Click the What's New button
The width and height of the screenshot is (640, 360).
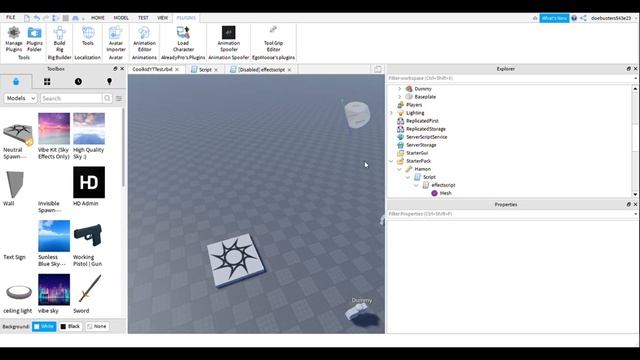click(x=554, y=18)
